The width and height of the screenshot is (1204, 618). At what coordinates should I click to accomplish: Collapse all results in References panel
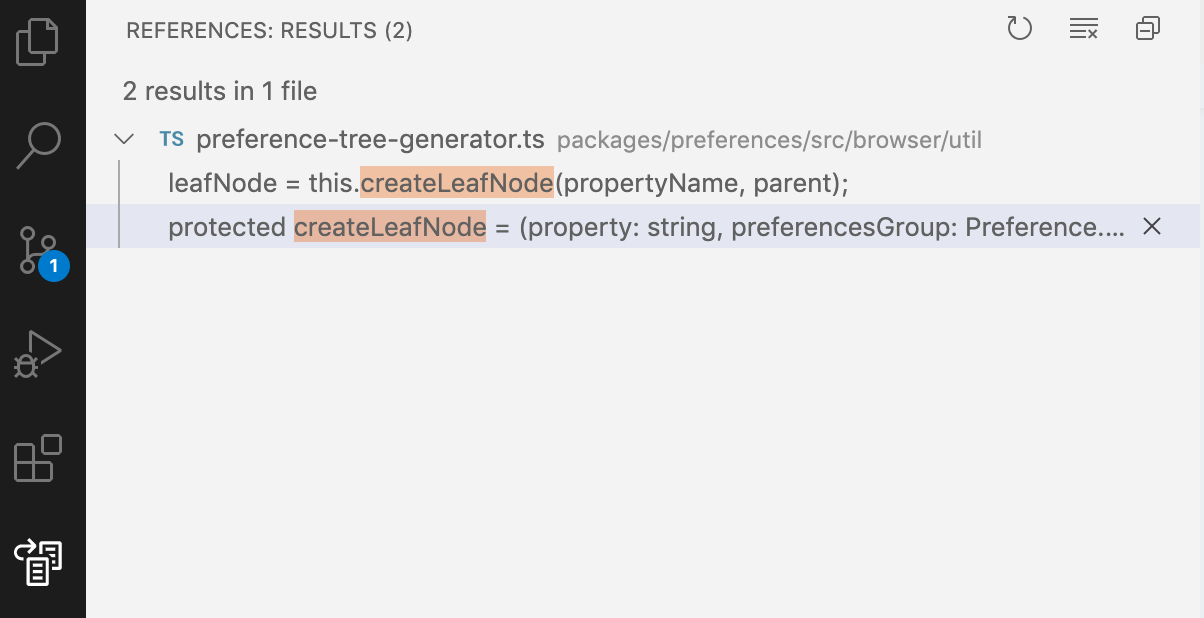pos(1147,29)
